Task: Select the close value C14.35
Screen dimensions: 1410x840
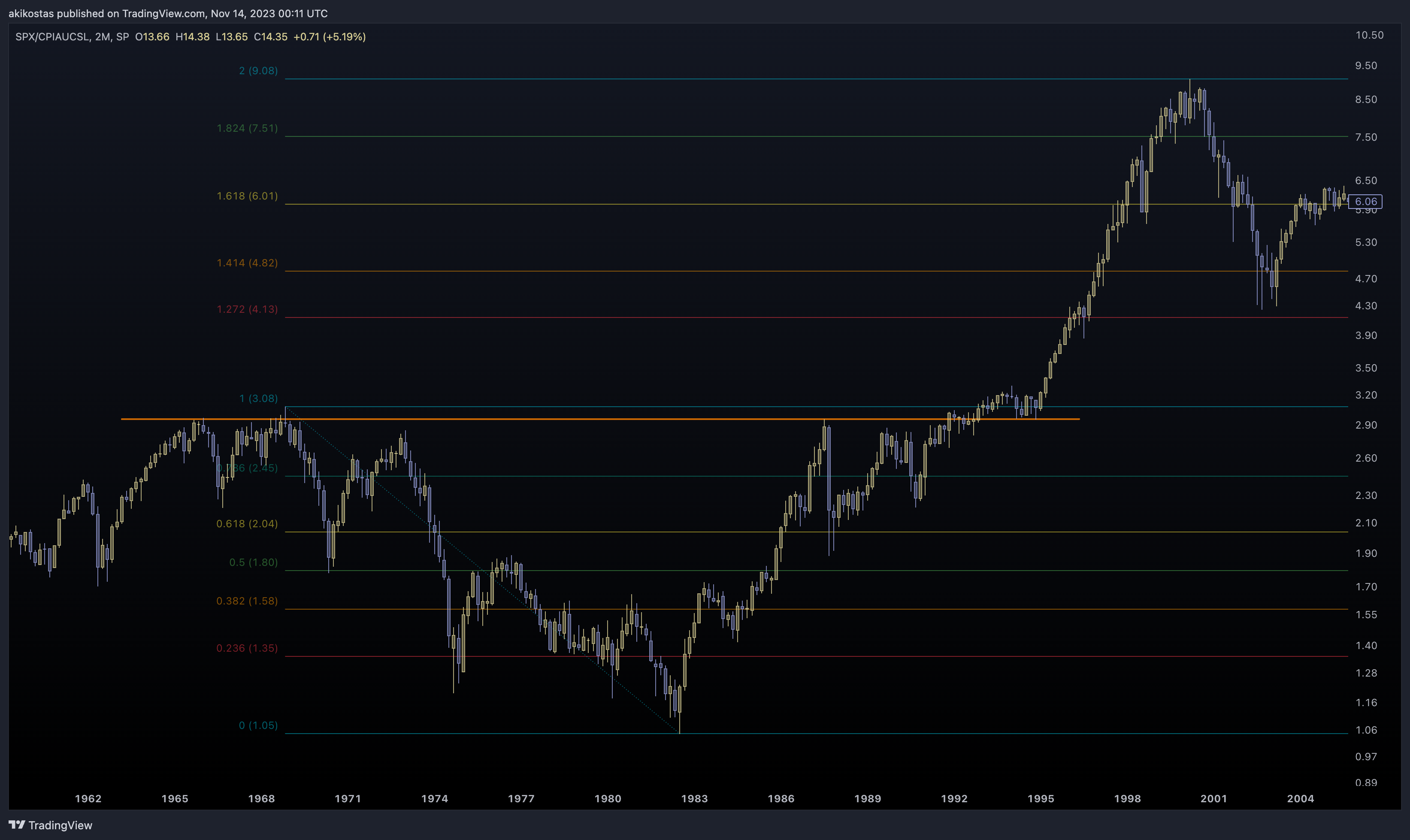Action: (x=271, y=37)
